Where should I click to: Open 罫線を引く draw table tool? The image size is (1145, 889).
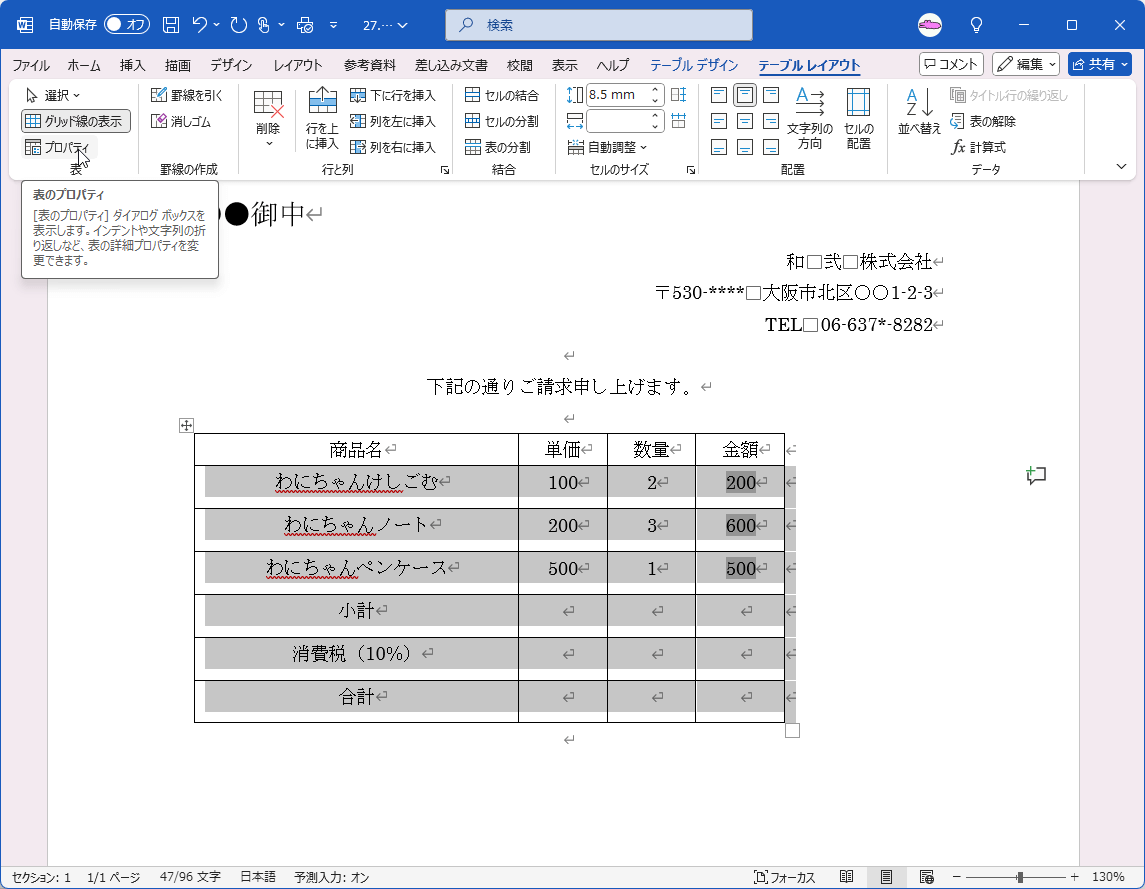pos(187,95)
